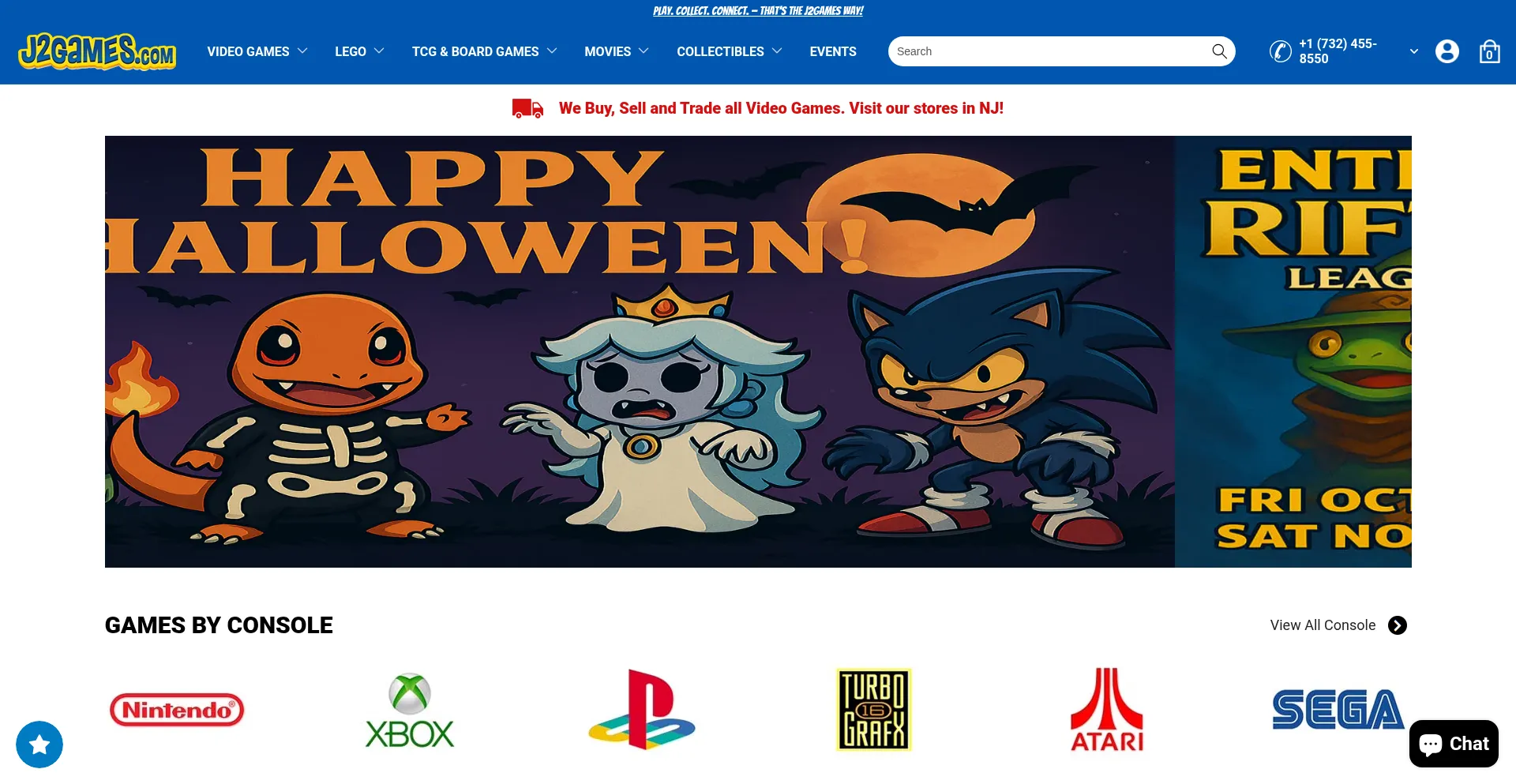The height and width of the screenshot is (784, 1516).
Task: Select the Sega console logo
Action: [1338, 710]
